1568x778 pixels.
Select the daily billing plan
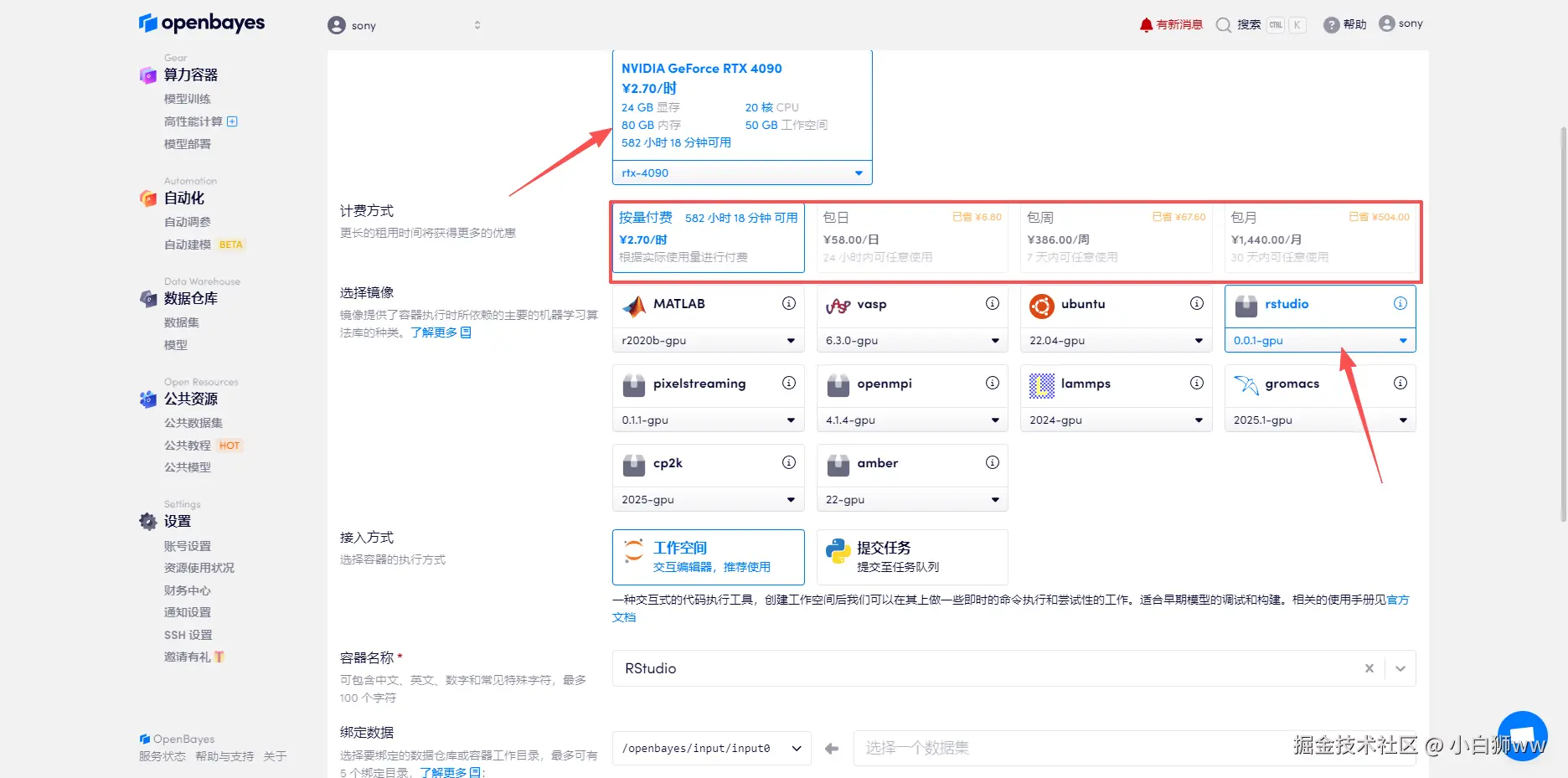tap(912, 238)
